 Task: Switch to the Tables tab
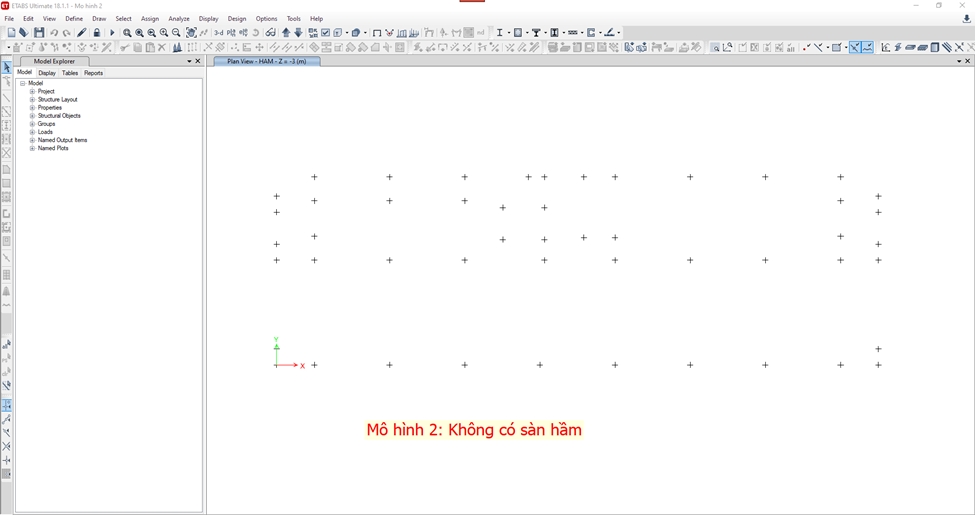click(69, 73)
